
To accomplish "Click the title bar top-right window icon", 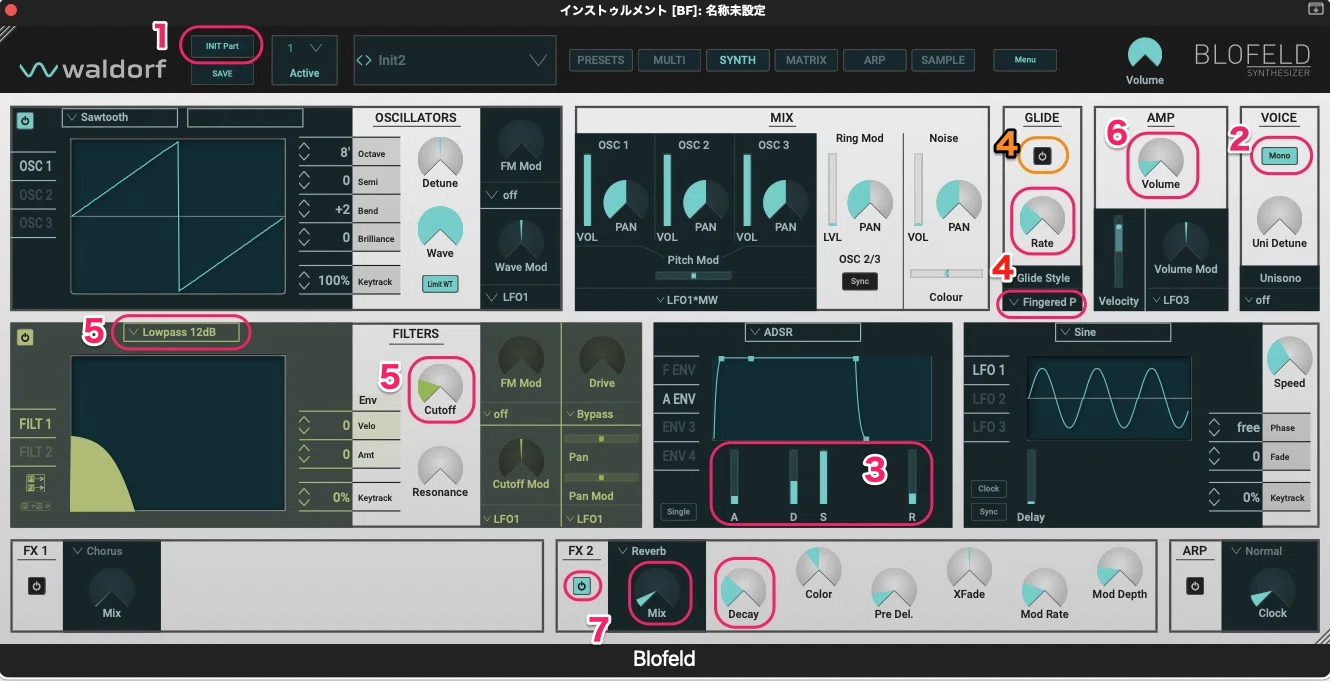I will click(1316, 9).
